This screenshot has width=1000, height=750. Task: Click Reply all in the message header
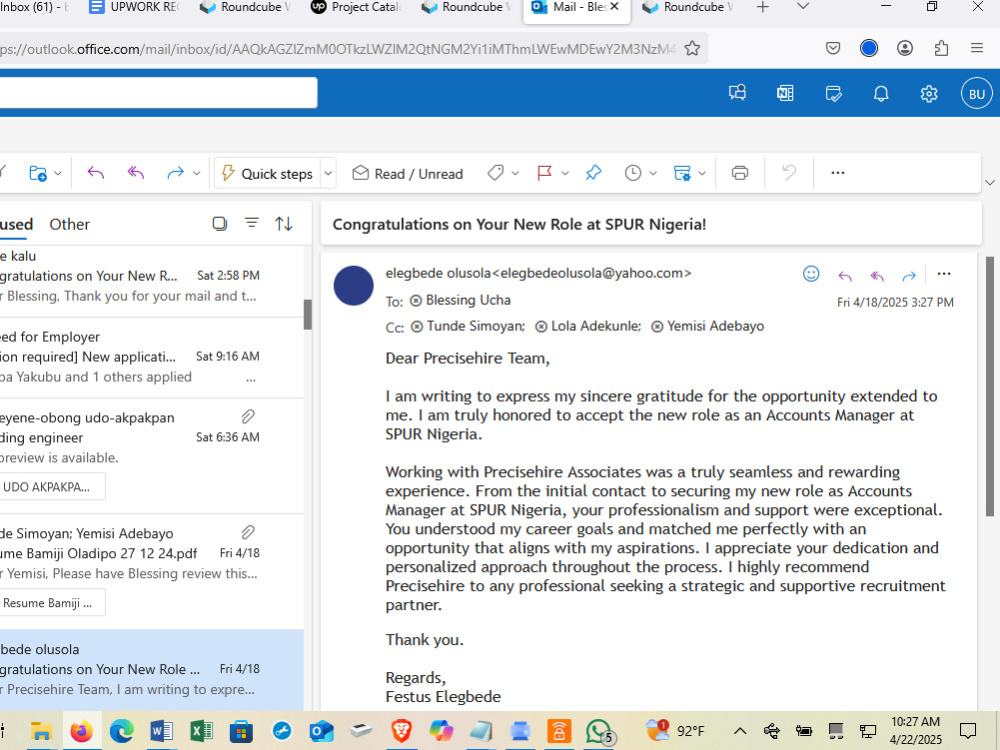(x=877, y=276)
